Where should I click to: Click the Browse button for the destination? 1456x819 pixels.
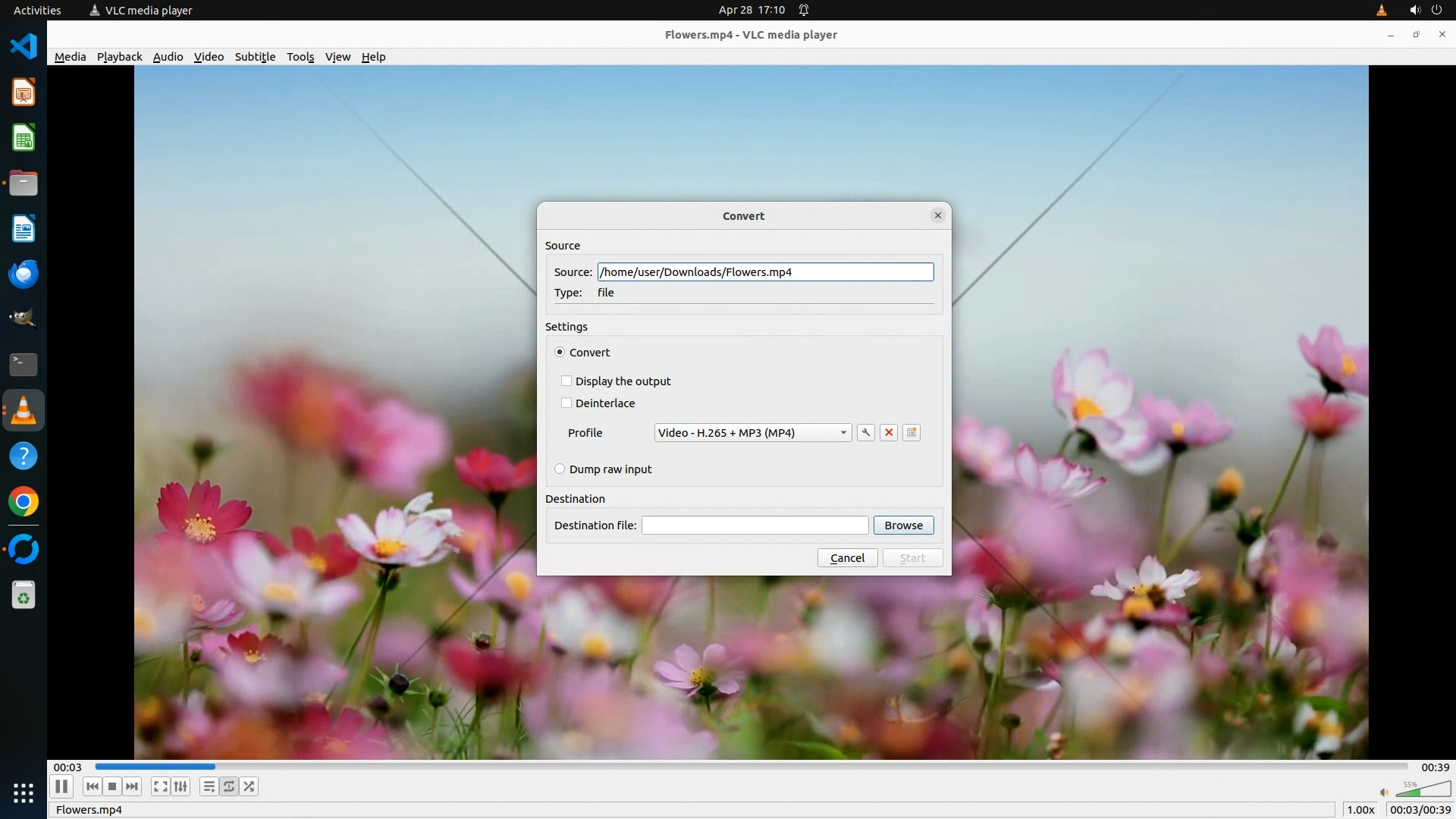pyautogui.click(x=903, y=525)
